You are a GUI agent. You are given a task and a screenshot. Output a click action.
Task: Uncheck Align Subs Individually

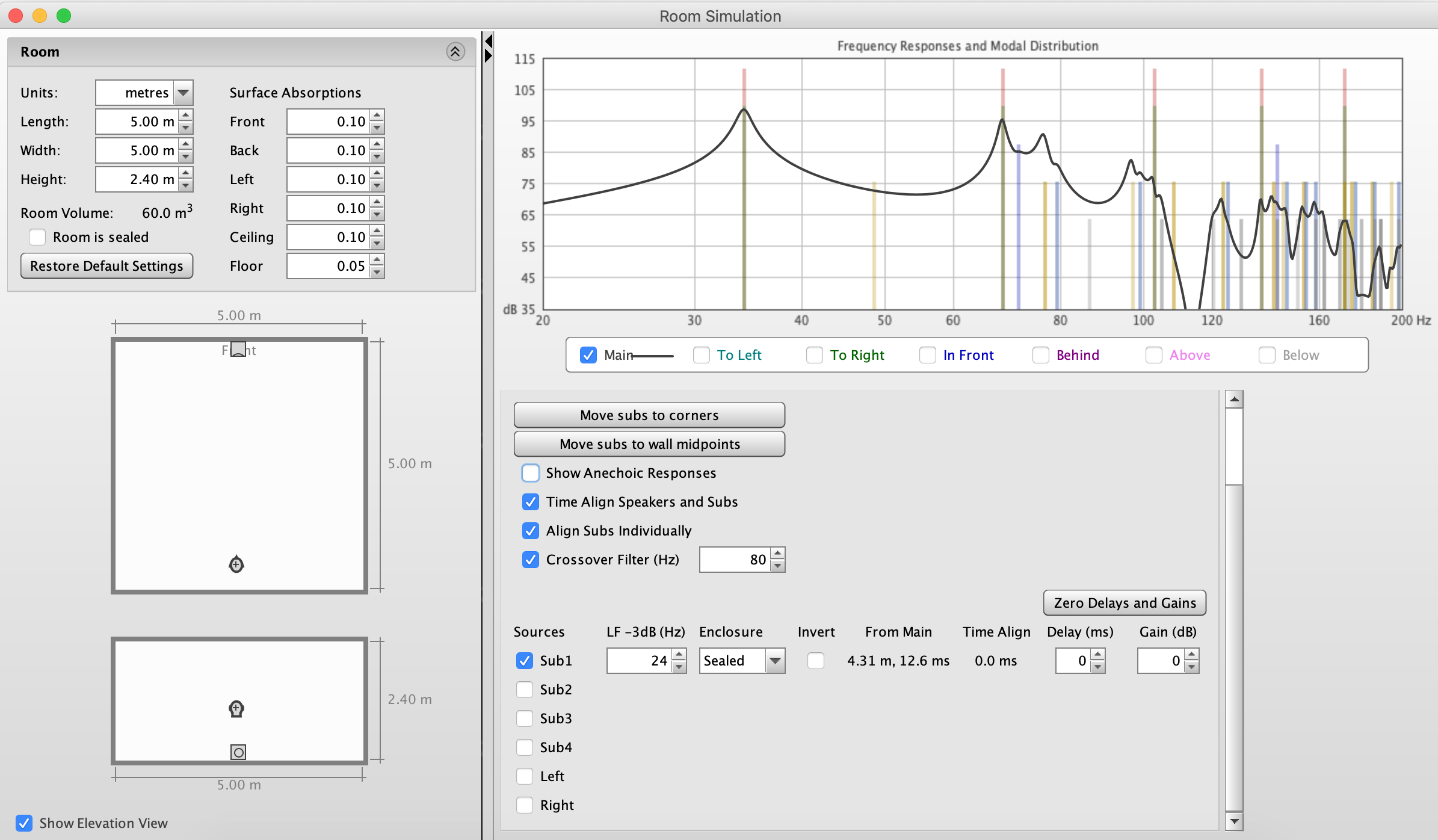[x=531, y=531]
